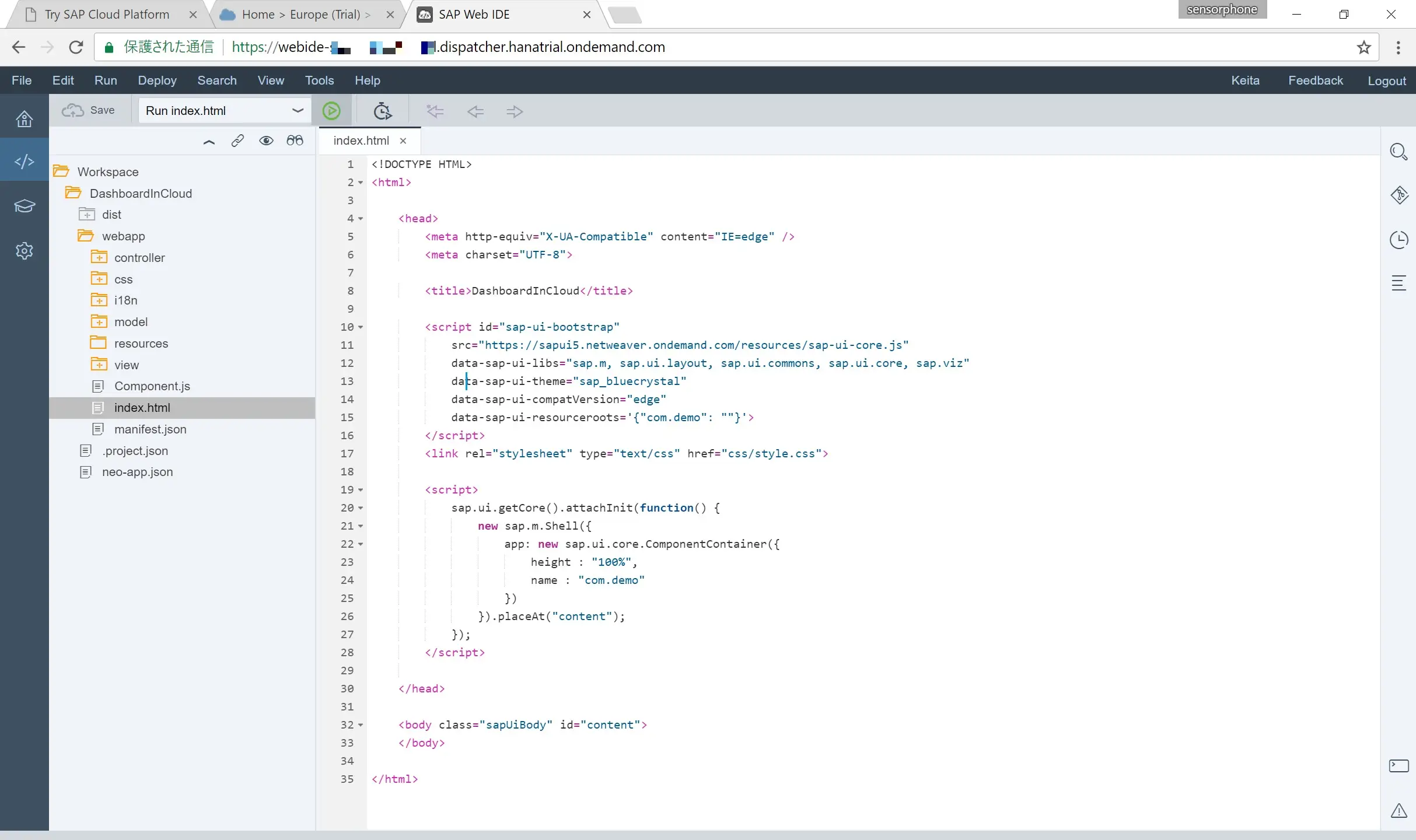Click the Keita user name link

pos(1245,80)
